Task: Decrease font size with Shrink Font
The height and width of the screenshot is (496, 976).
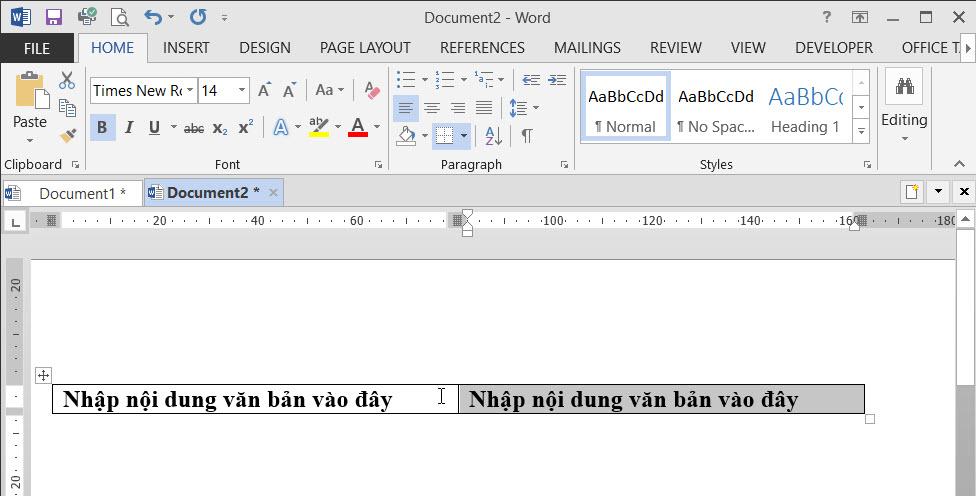Action: (x=289, y=90)
